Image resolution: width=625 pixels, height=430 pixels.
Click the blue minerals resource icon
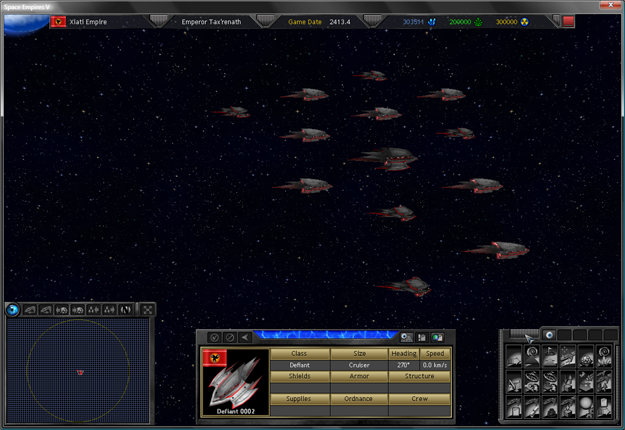[x=432, y=22]
